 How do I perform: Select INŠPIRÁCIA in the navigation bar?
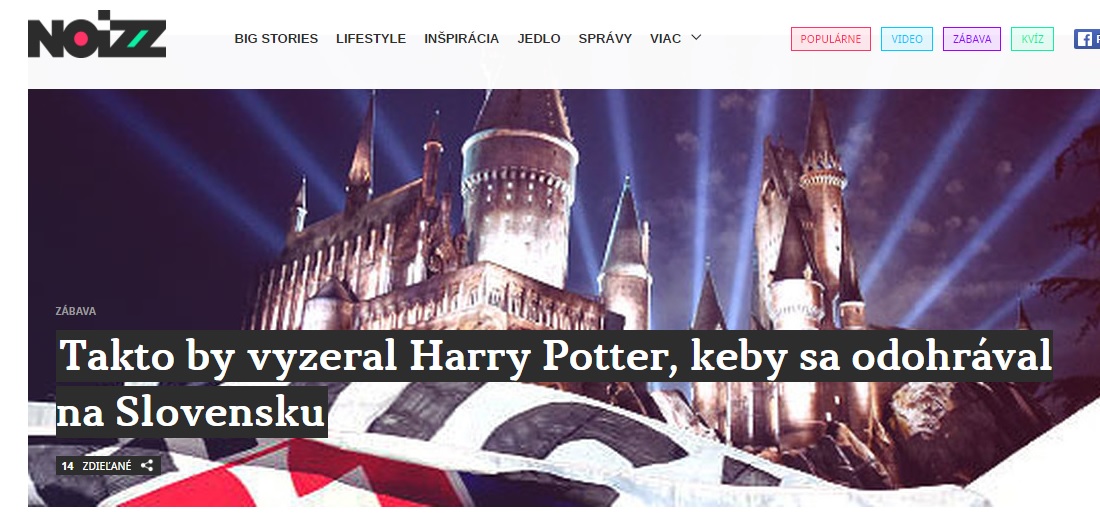point(462,39)
